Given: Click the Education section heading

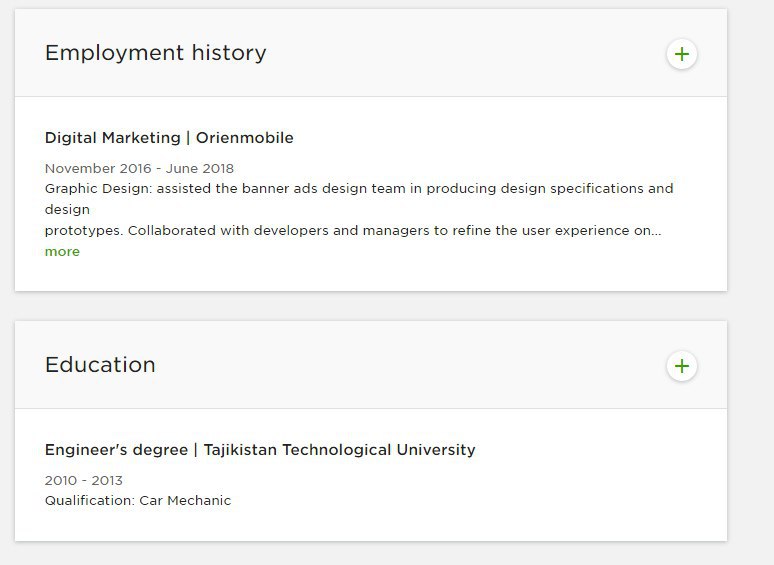Looking at the screenshot, I should (x=100, y=365).
